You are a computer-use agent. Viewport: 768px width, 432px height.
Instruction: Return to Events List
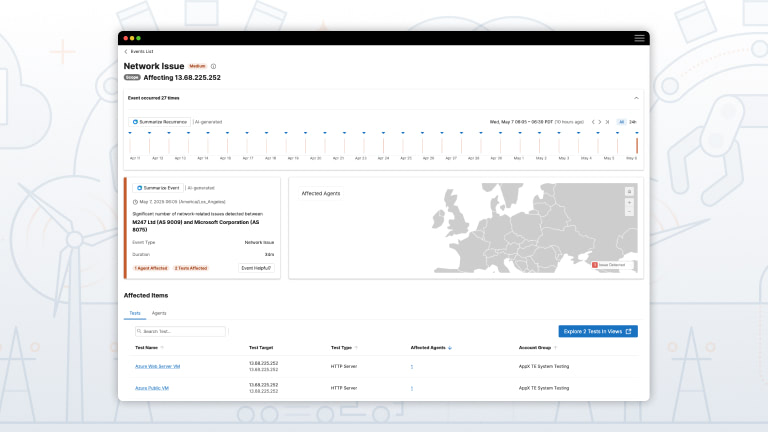[x=142, y=51]
